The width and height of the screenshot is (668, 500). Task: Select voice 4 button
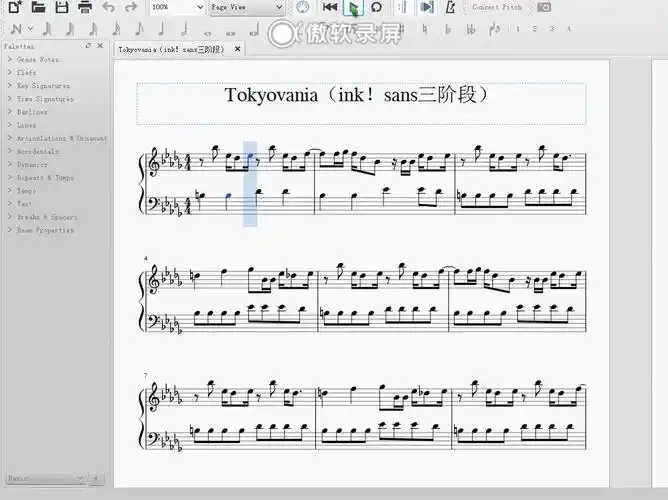pyautogui.click(x=569, y=29)
